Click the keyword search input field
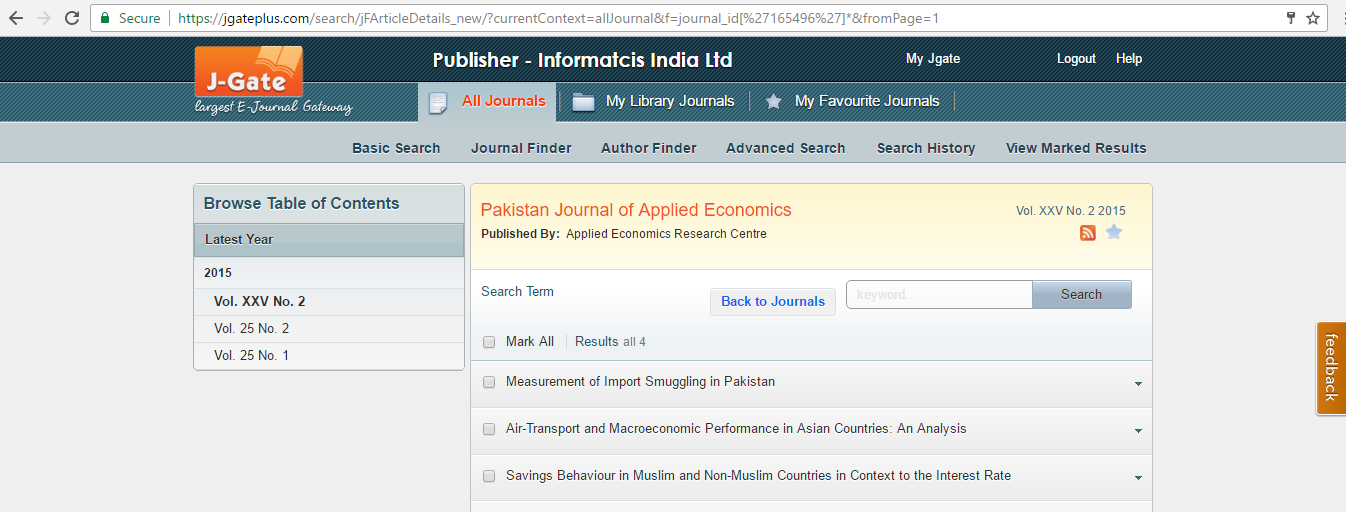1346x512 pixels. pos(939,295)
